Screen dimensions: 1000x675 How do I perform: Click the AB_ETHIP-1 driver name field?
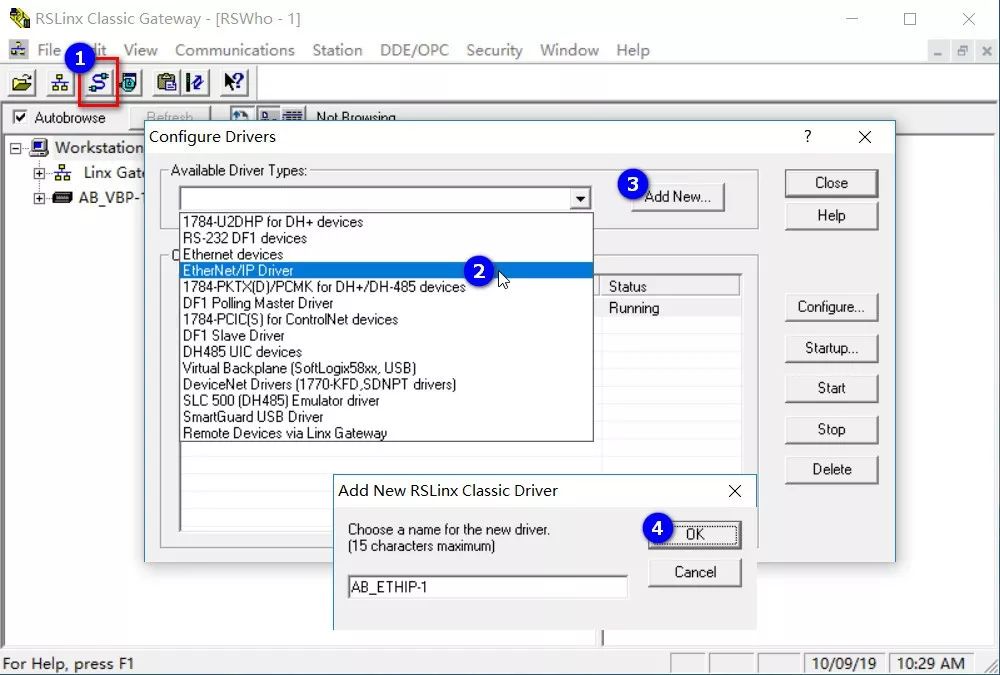(x=487, y=587)
